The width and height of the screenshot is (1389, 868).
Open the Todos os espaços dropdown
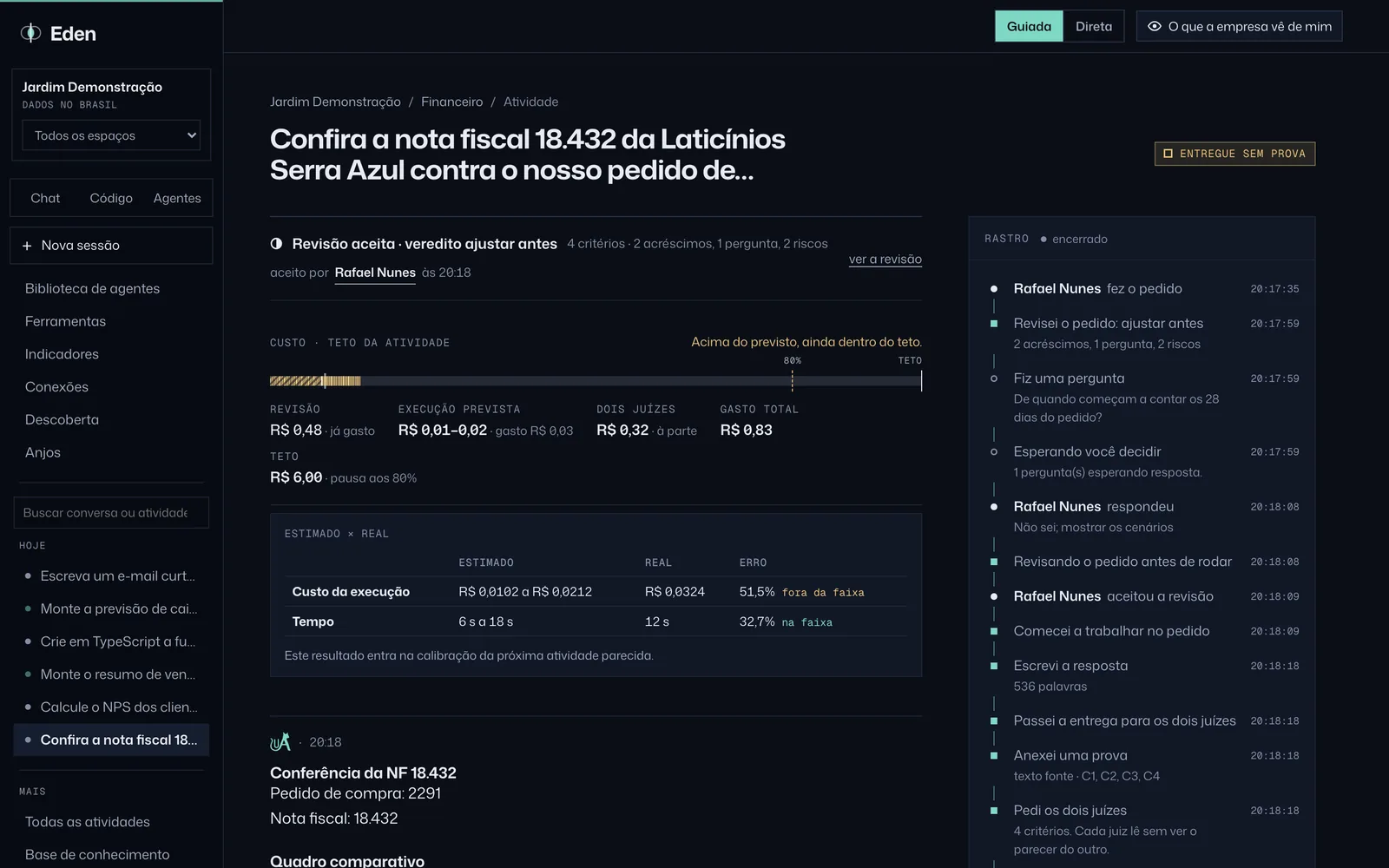coord(111,135)
